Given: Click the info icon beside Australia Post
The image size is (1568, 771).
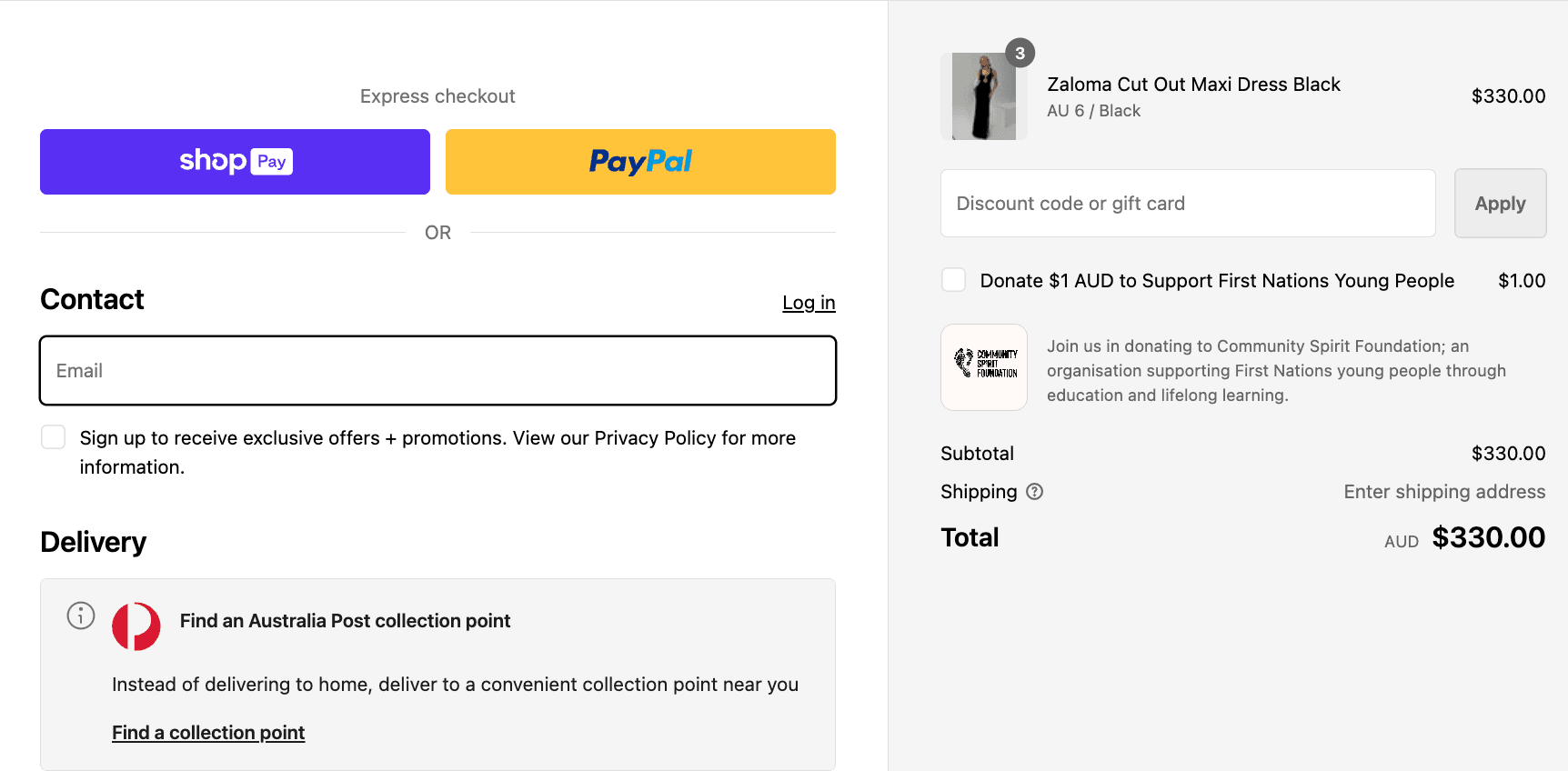Looking at the screenshot, I should click(81, 616).
